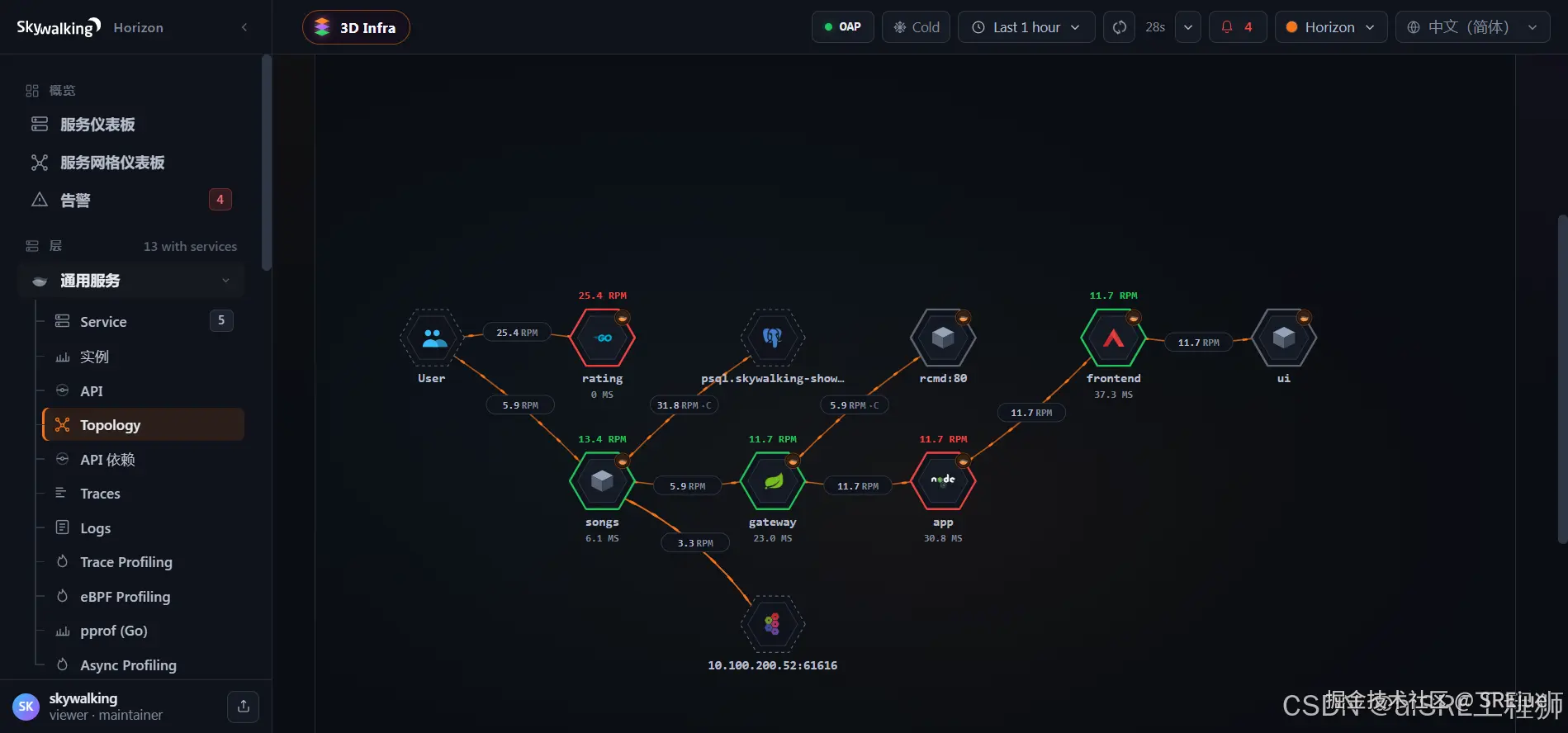Open Trace Profiling item

143,562
